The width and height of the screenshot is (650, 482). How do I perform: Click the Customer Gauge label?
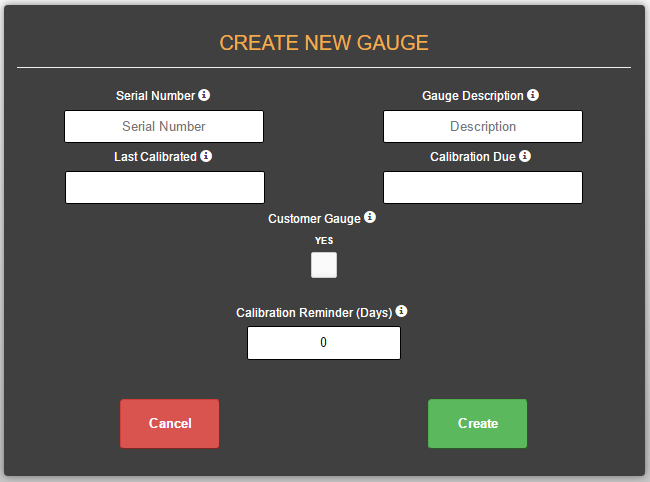tap(314, 218)
